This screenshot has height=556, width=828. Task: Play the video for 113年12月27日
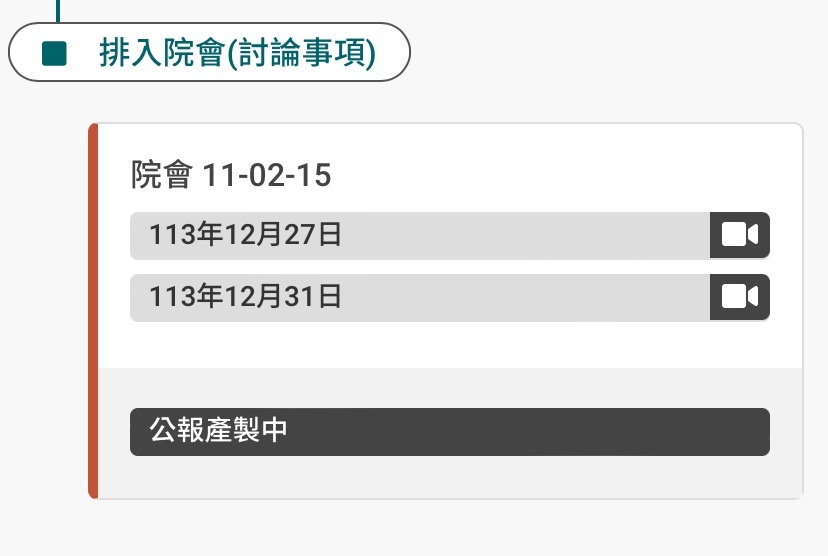tap(739, 235)
